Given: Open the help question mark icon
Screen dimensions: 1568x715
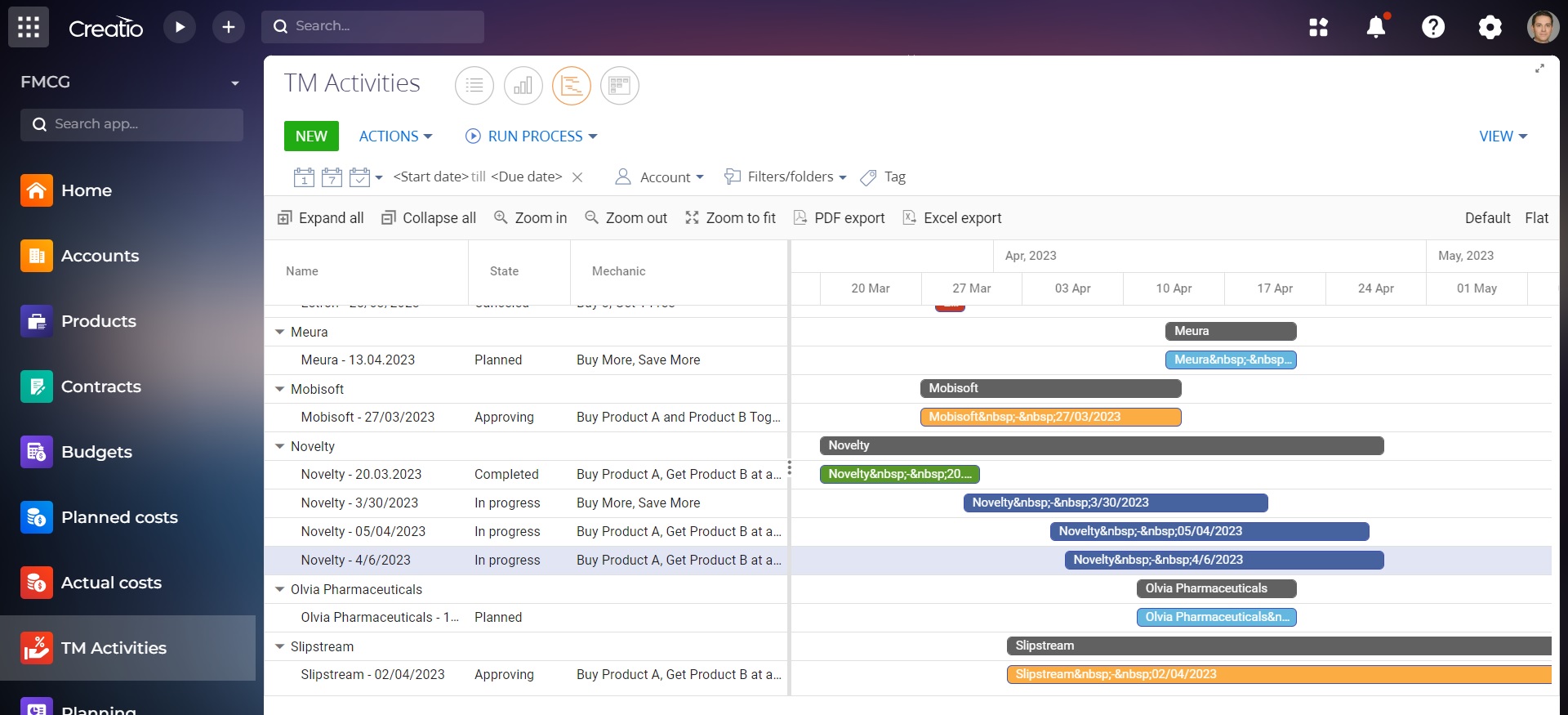Looking at the screenshot, I should click(1433, 27).
